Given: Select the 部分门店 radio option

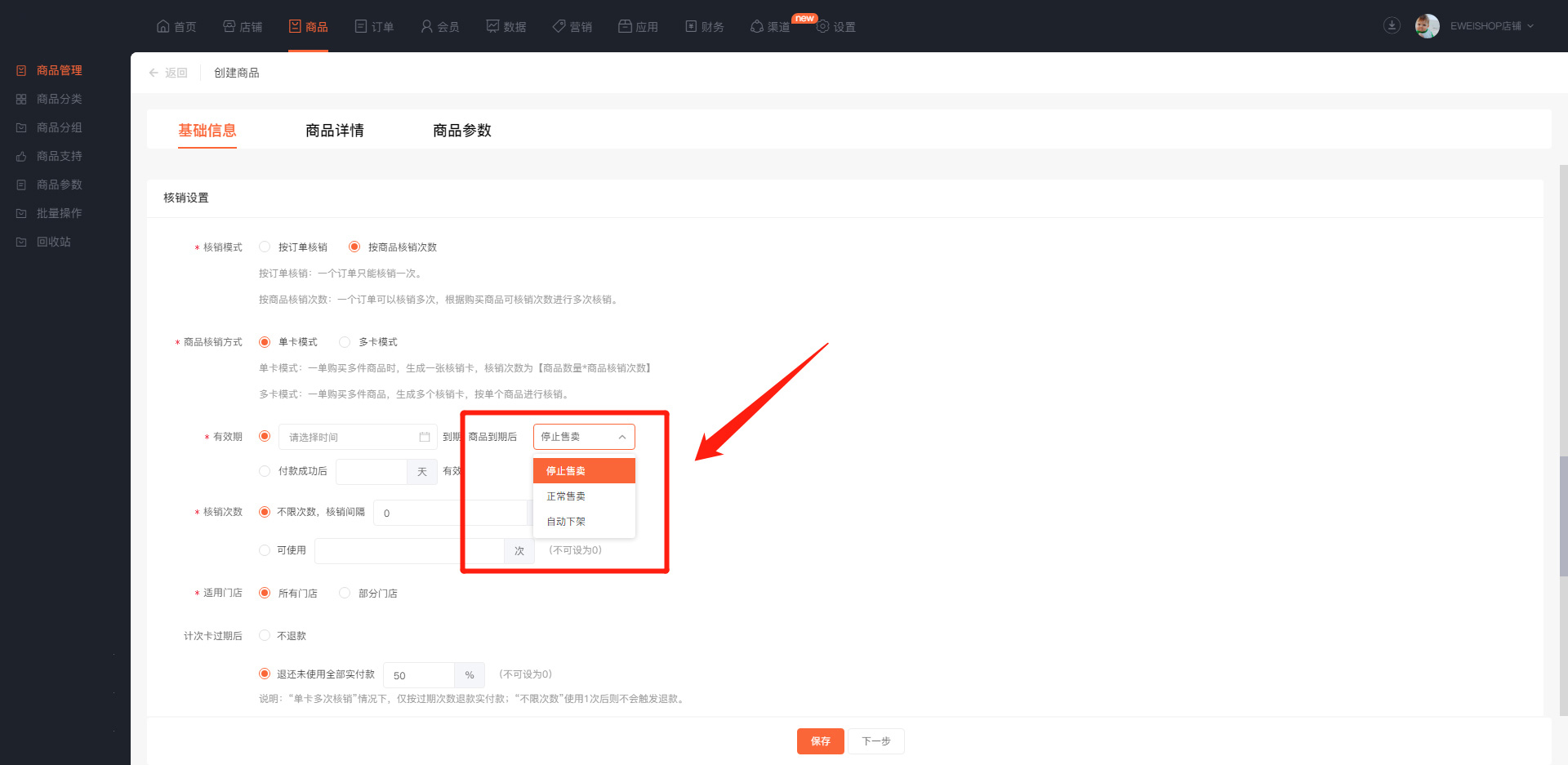Looking at the screenshot, I should [x=345, y=593].
